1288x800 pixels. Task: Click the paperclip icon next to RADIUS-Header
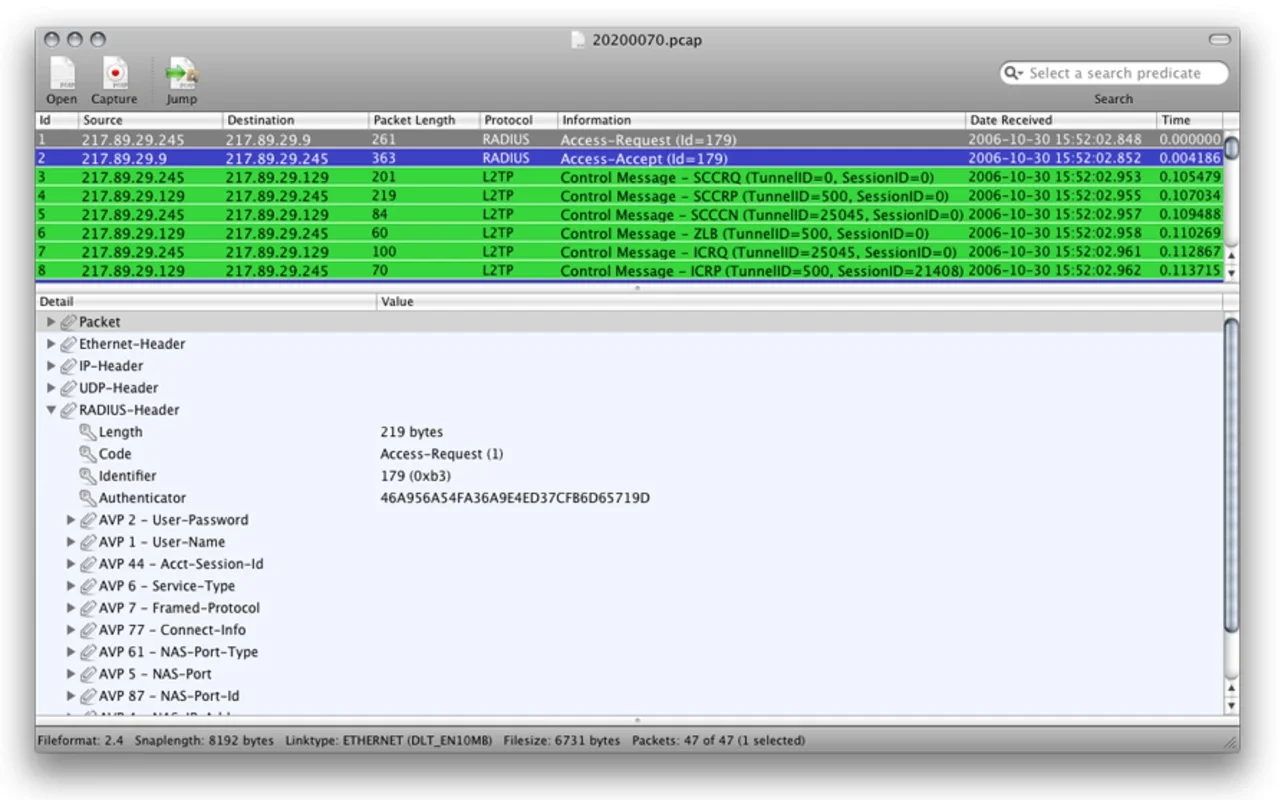click(x=68, y=410)
